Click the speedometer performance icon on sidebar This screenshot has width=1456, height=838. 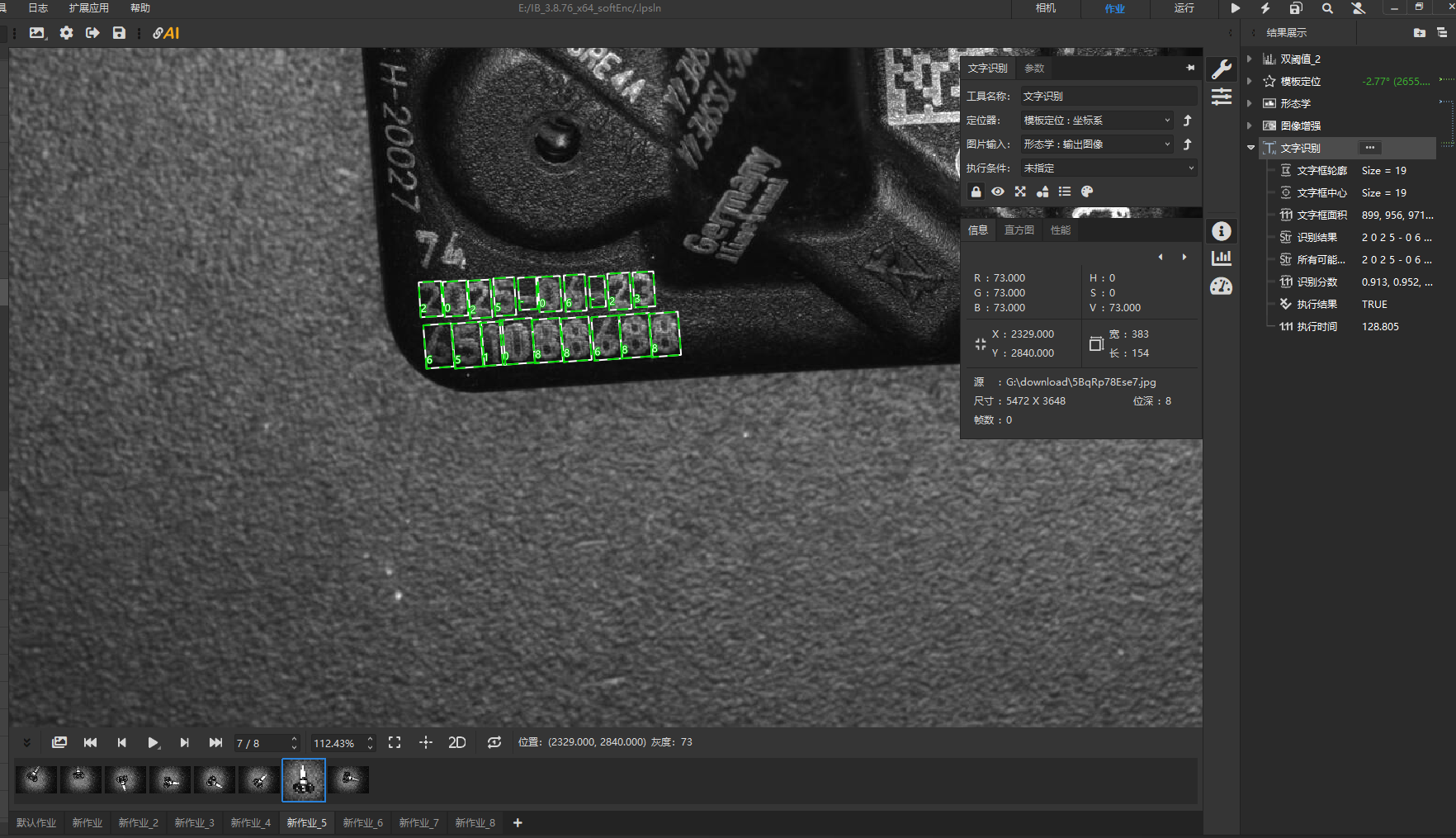coord(1222,286)
